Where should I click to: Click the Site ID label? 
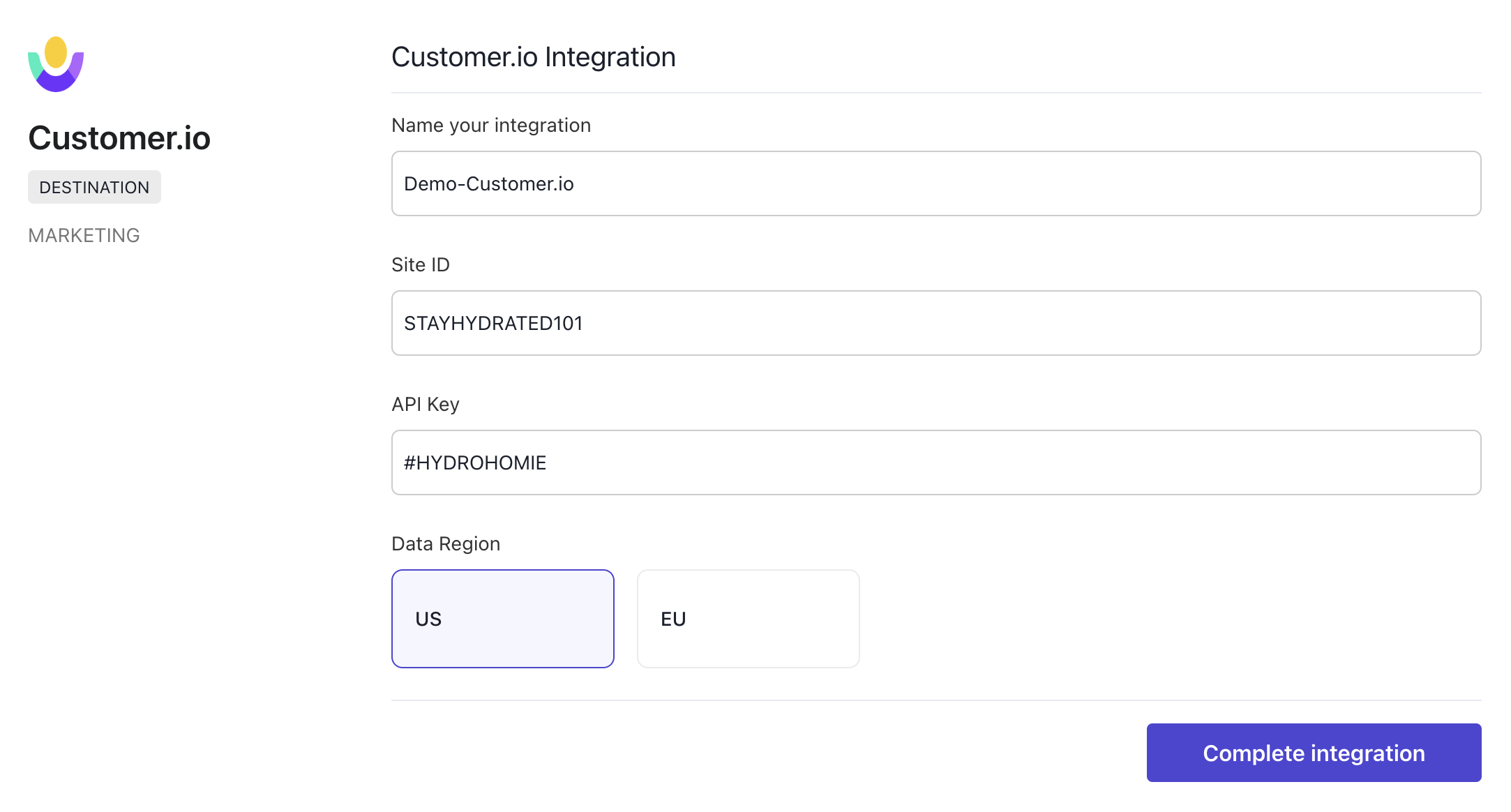coord(421,264)
